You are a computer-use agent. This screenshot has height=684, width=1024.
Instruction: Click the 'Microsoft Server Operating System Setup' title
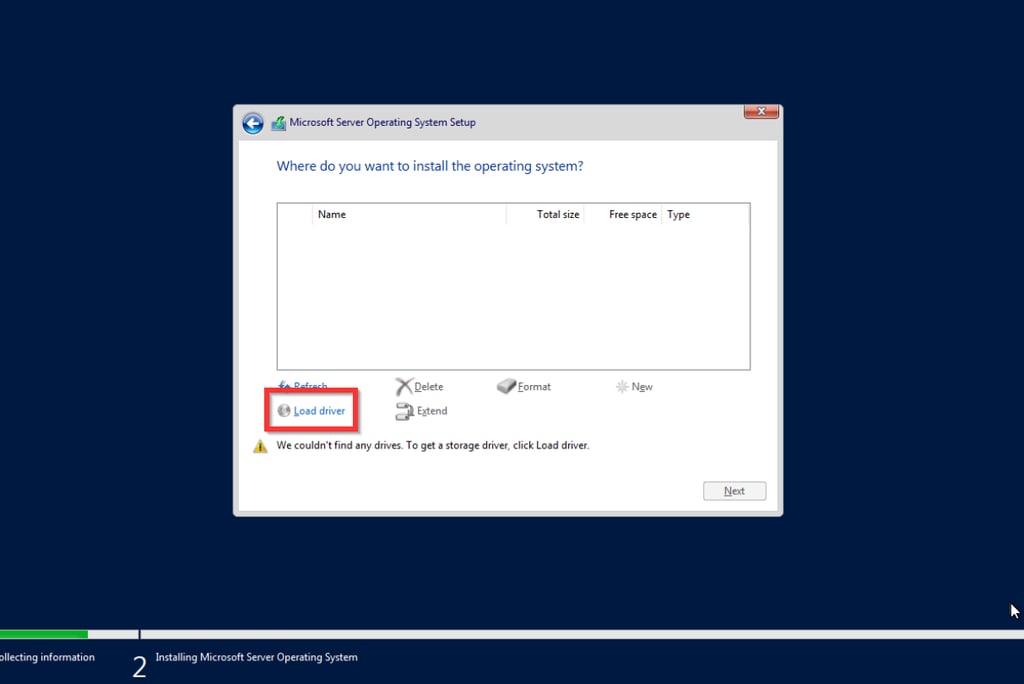[x=382, y=122]
